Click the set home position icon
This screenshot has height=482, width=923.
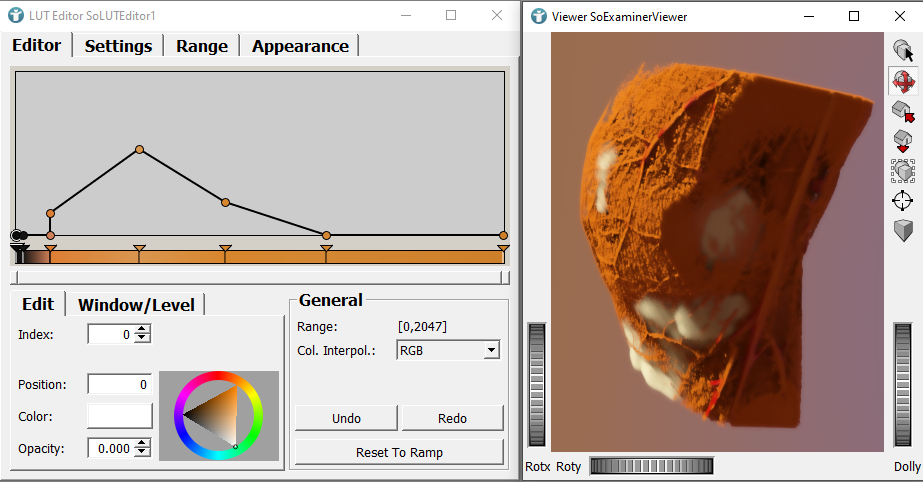click(x=903, y=141)
